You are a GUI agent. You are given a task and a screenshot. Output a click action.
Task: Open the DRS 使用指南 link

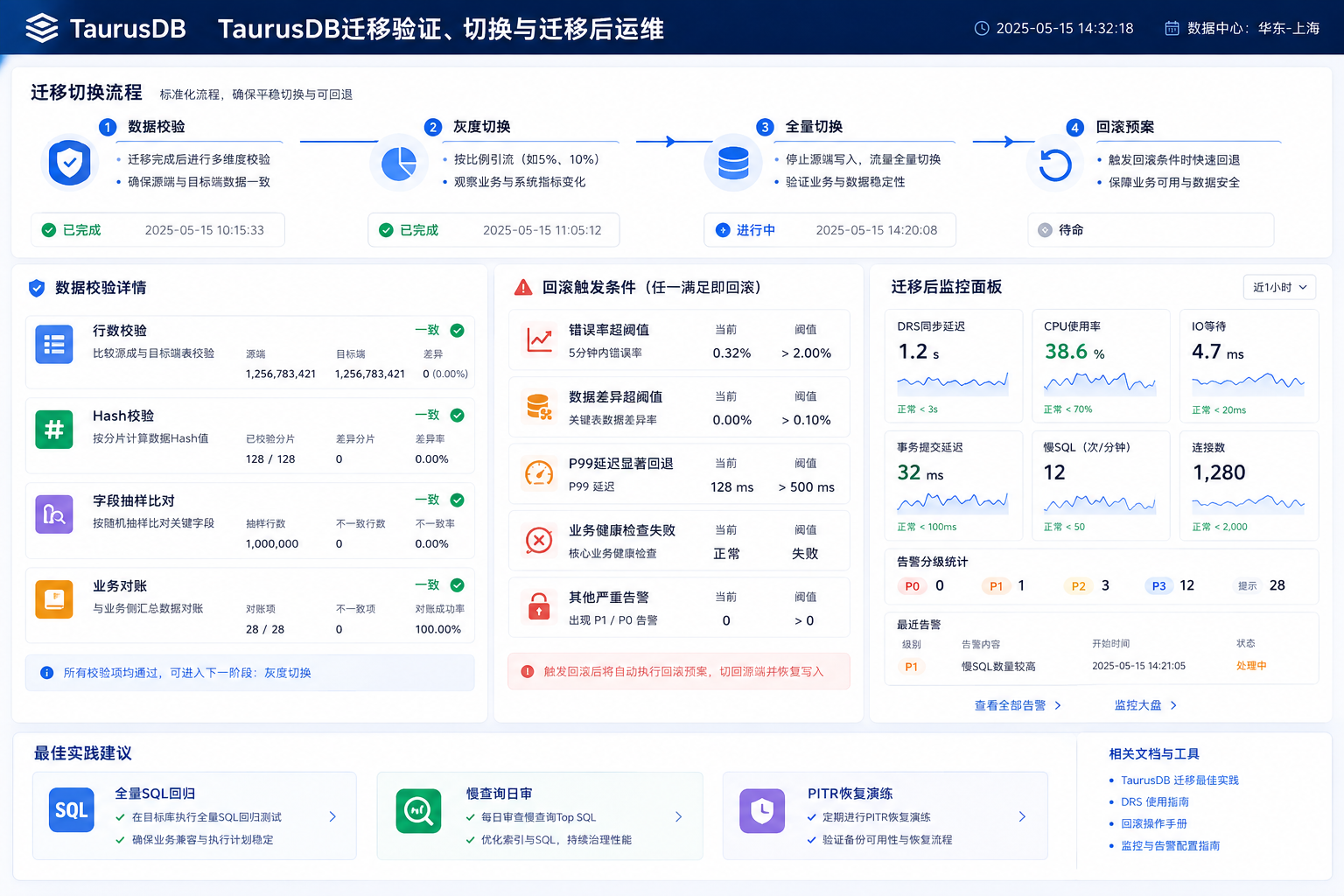(x=1155, y=802)
